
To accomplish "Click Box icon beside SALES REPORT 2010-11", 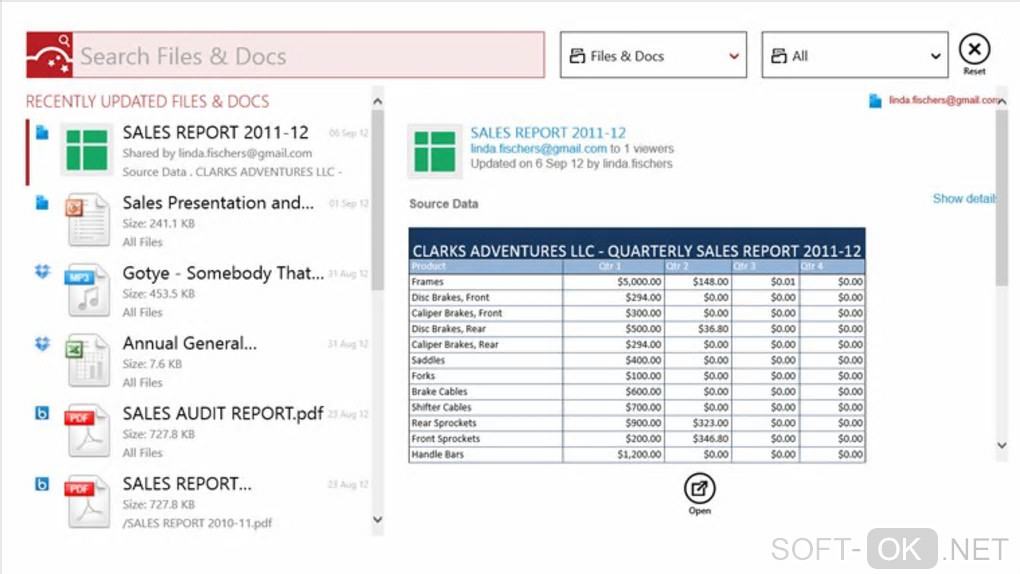I will [42, 484].
